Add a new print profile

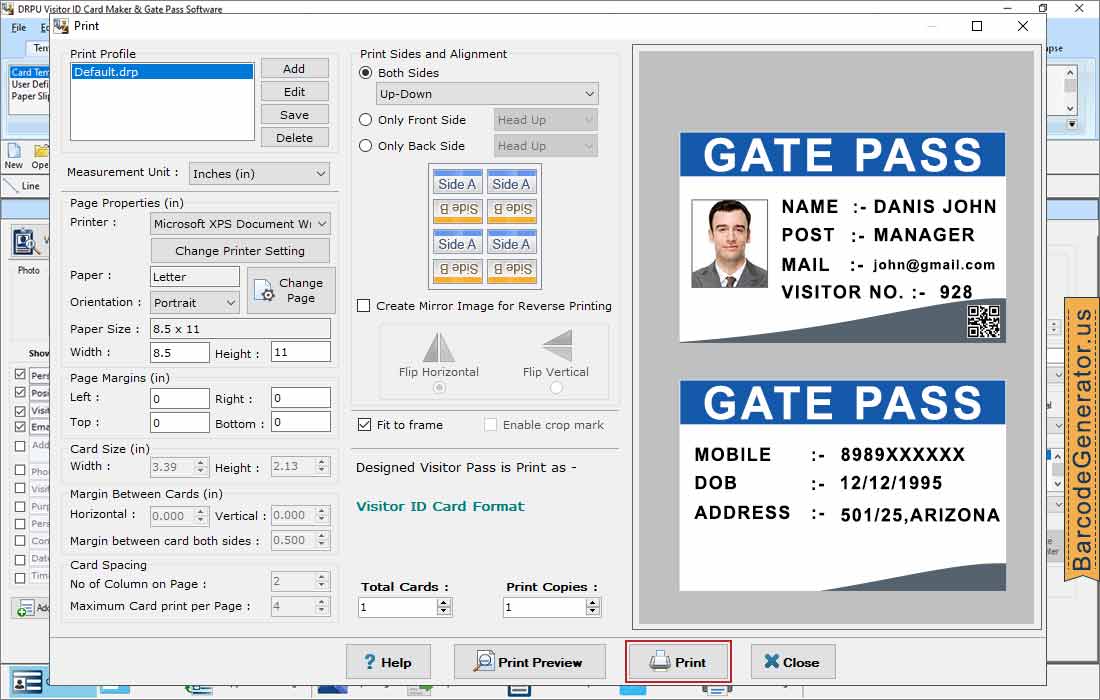[295, 69]
